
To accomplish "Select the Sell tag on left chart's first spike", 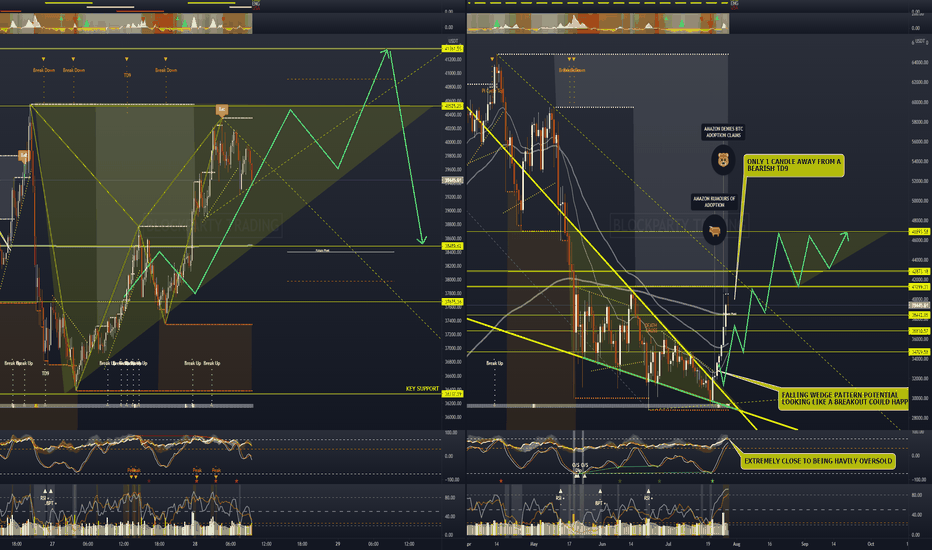I will tap(24, 156).
